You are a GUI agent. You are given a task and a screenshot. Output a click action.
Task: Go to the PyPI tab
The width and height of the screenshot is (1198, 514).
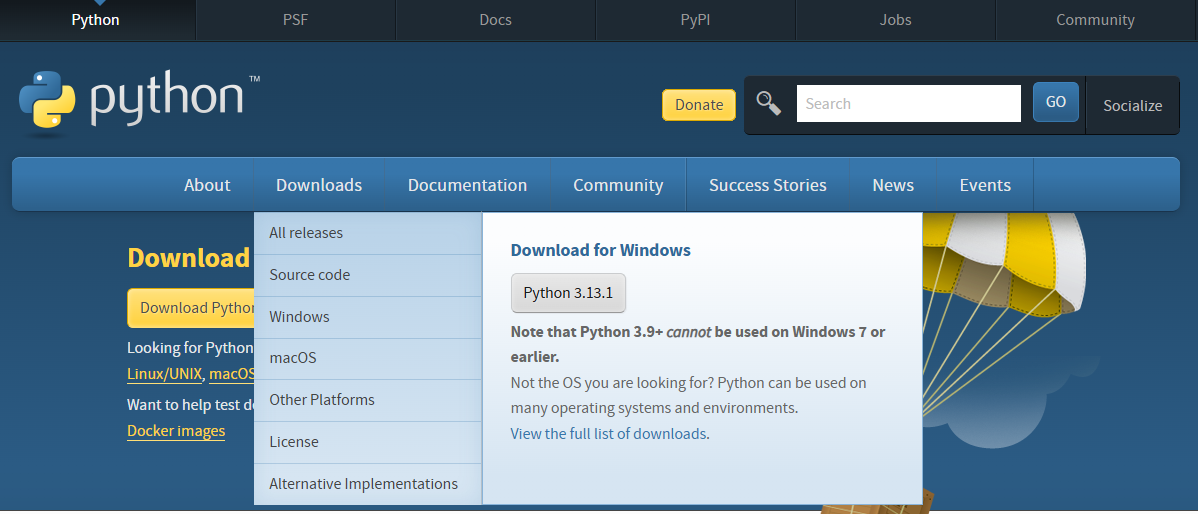[695, 20]
